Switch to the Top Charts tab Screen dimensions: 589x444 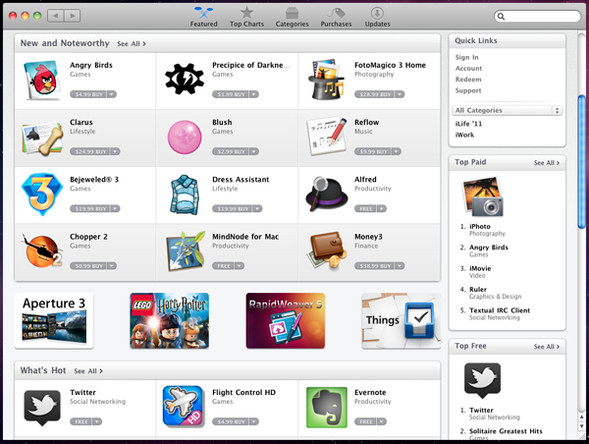[x=247, y=17]
